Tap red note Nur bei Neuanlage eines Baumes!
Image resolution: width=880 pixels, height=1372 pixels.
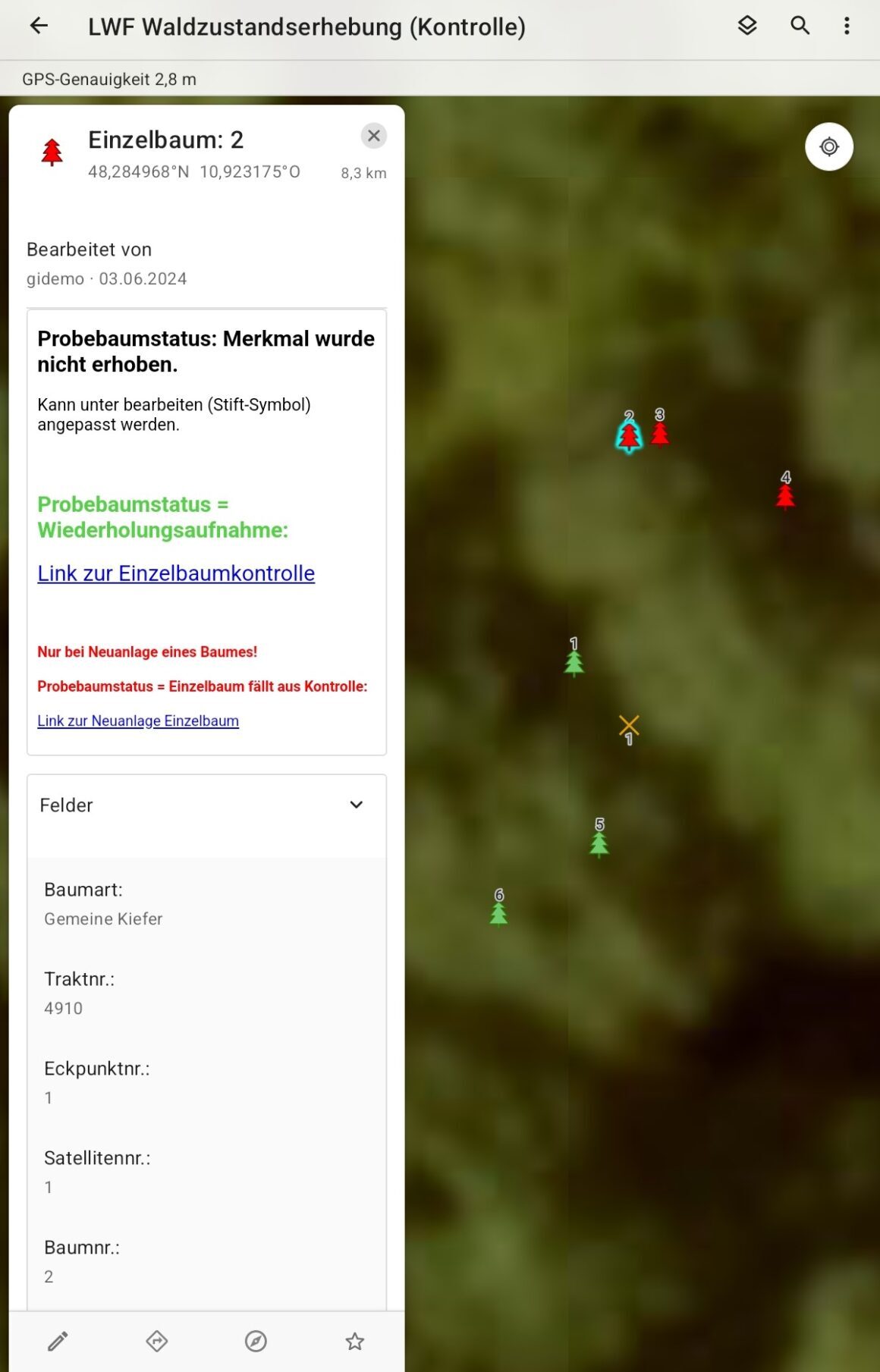(x=147, y=651)
